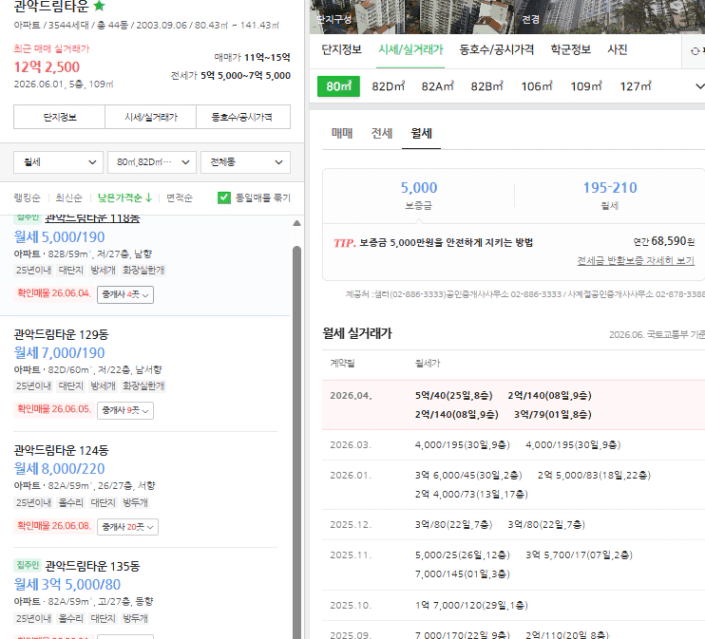Open the 학군정보 tab
The width and height of the screenshot is (705, 639).
[x=571, y=49]
